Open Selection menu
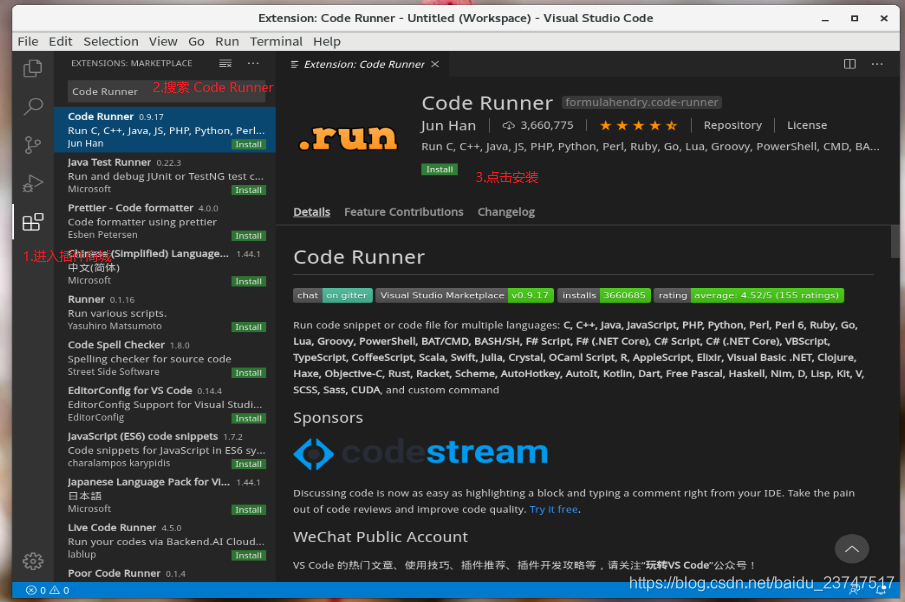 pyautogui.click(x=111, y=42)
